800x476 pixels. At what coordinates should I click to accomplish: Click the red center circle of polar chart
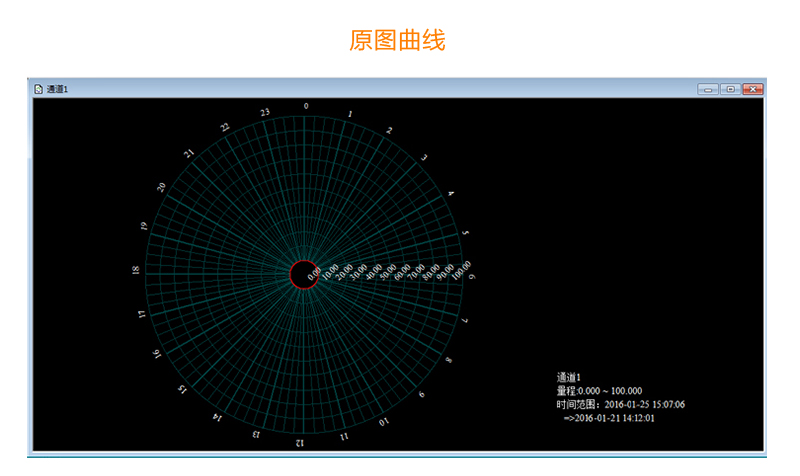pyautogui.click(x=305, y=274)
